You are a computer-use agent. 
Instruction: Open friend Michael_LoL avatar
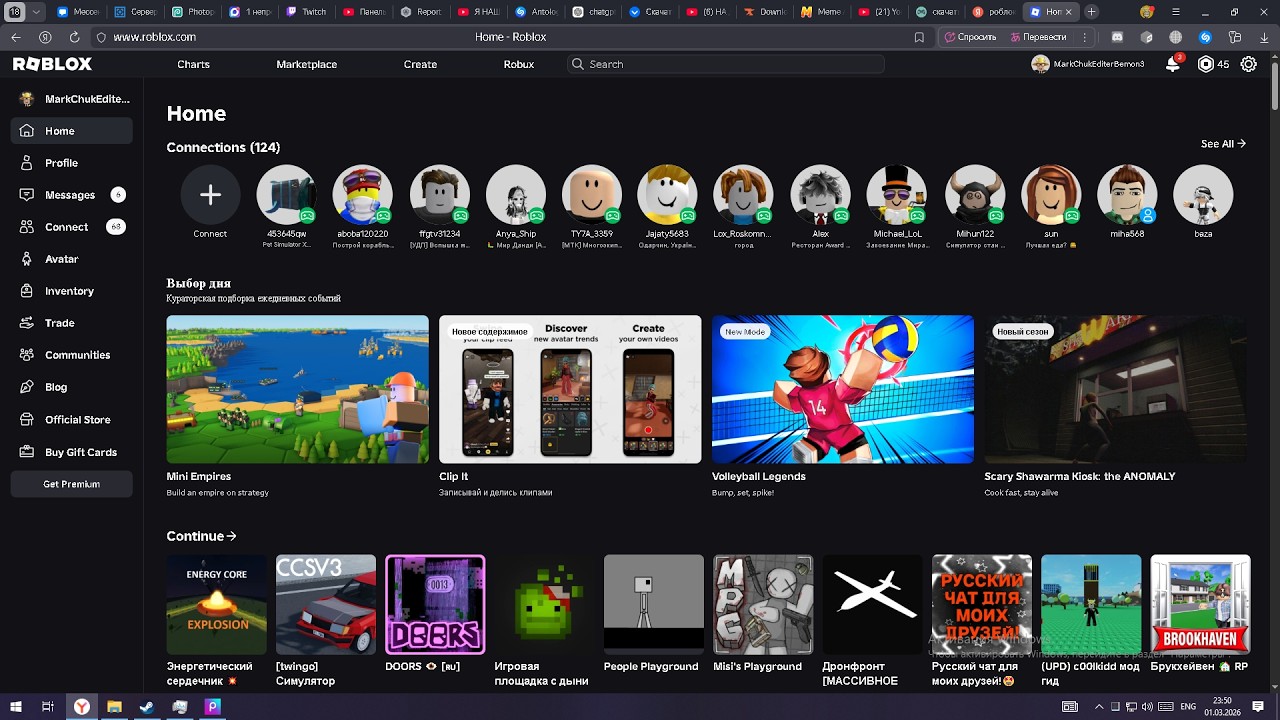[897, 195]
